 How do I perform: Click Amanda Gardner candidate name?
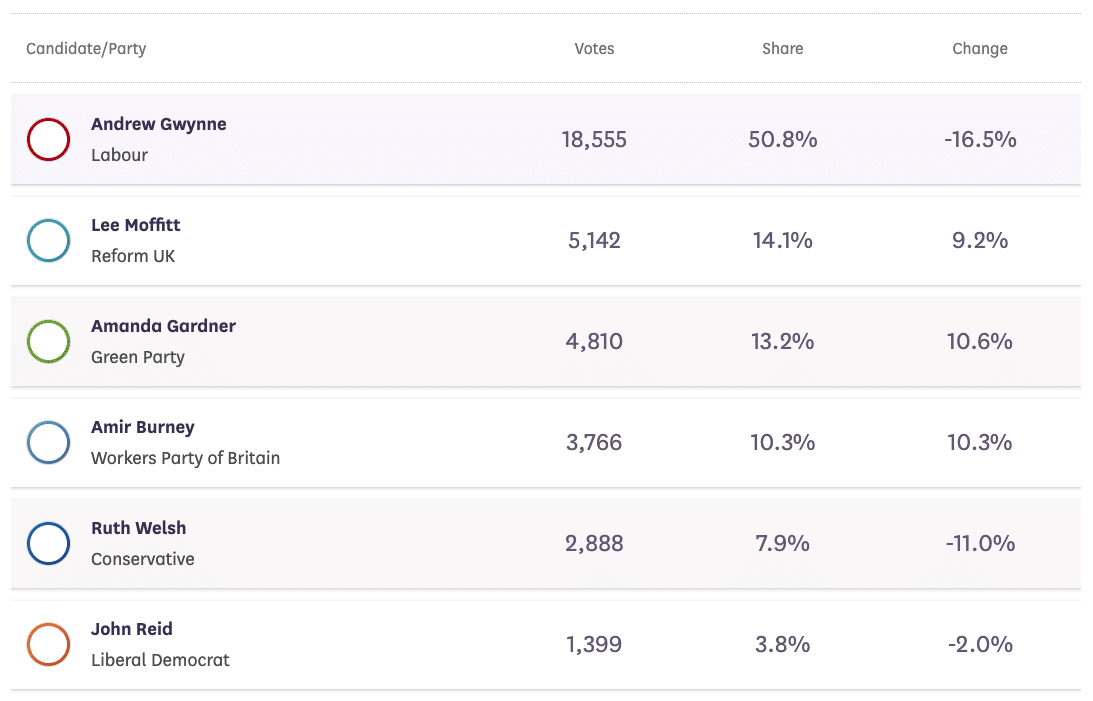pyautogui.click(x=163, y=326)
